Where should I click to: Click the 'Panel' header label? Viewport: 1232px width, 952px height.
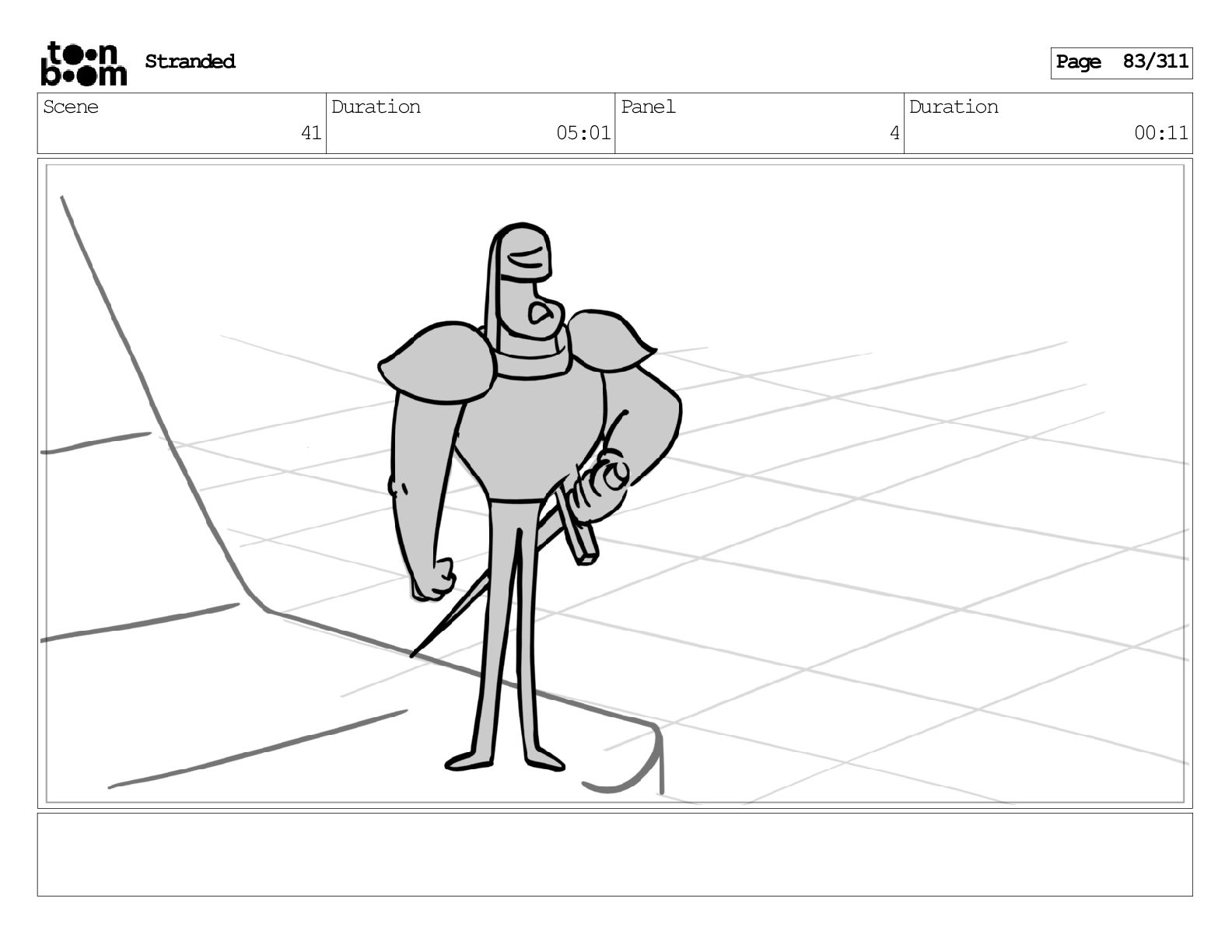648,107
